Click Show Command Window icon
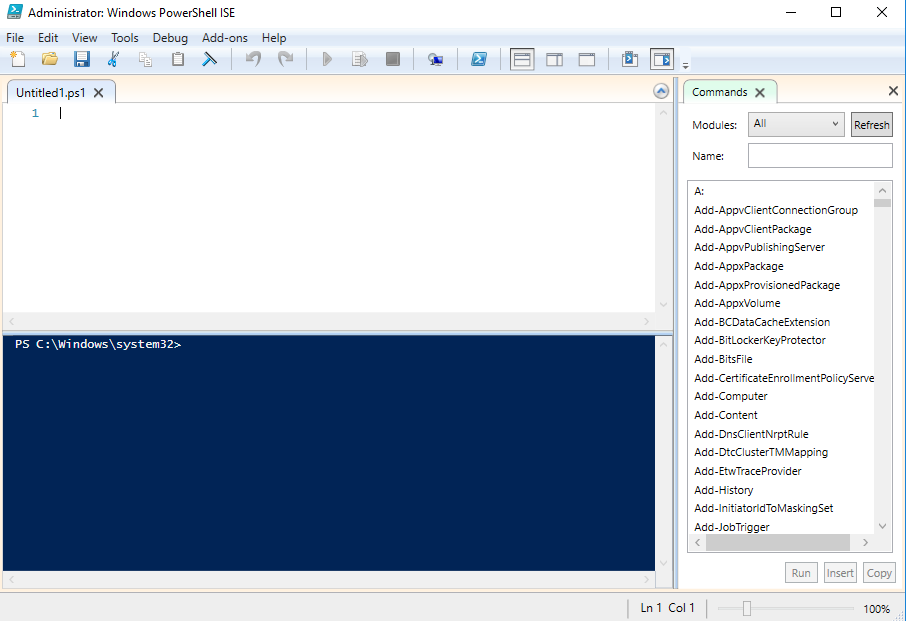The image size is (906, 621). click(630, 60)
